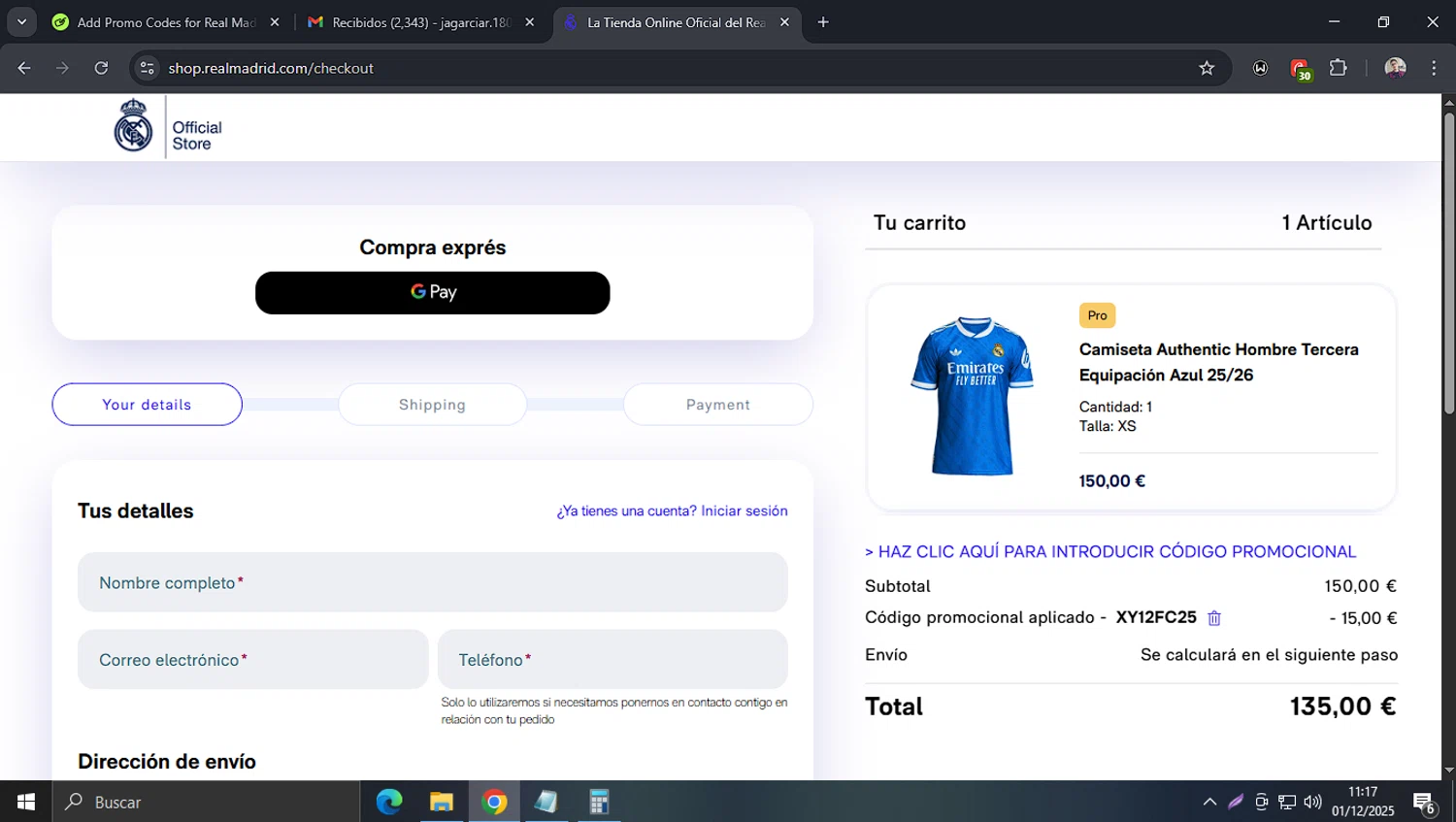Viewport: 1456px width, 822px height.
Task: Click the blue jersey product thumbnail
Action: click(x=973, y=395)
